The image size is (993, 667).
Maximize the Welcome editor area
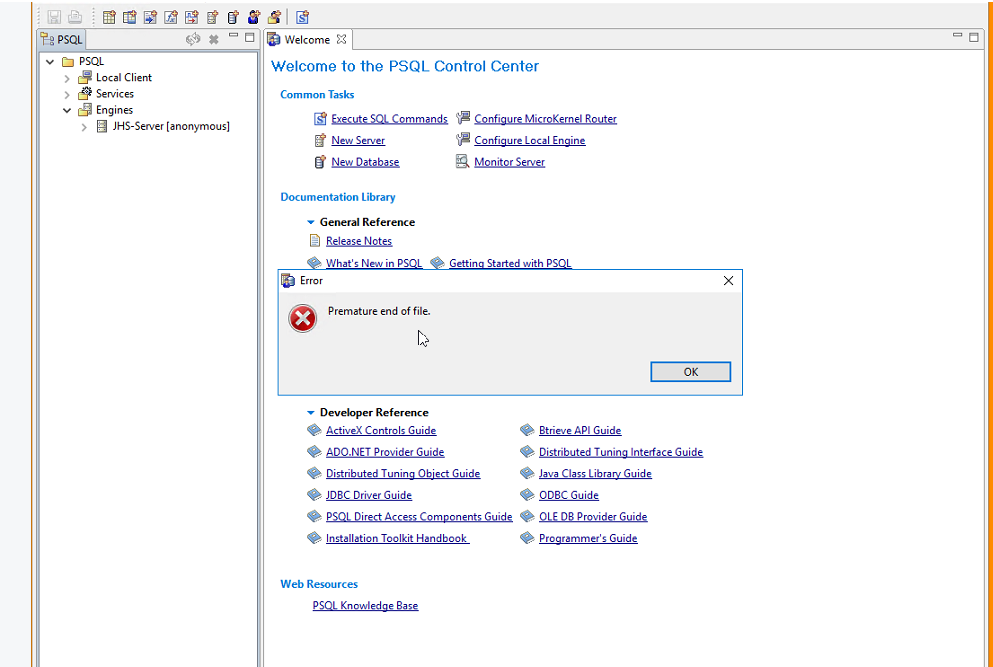coord(974,38)
